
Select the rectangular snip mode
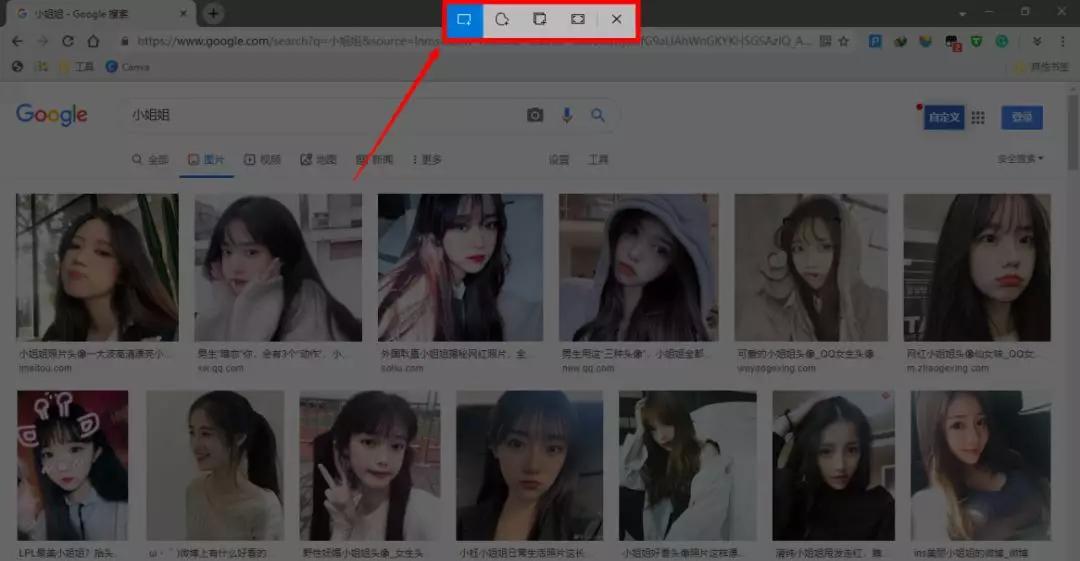464,19
